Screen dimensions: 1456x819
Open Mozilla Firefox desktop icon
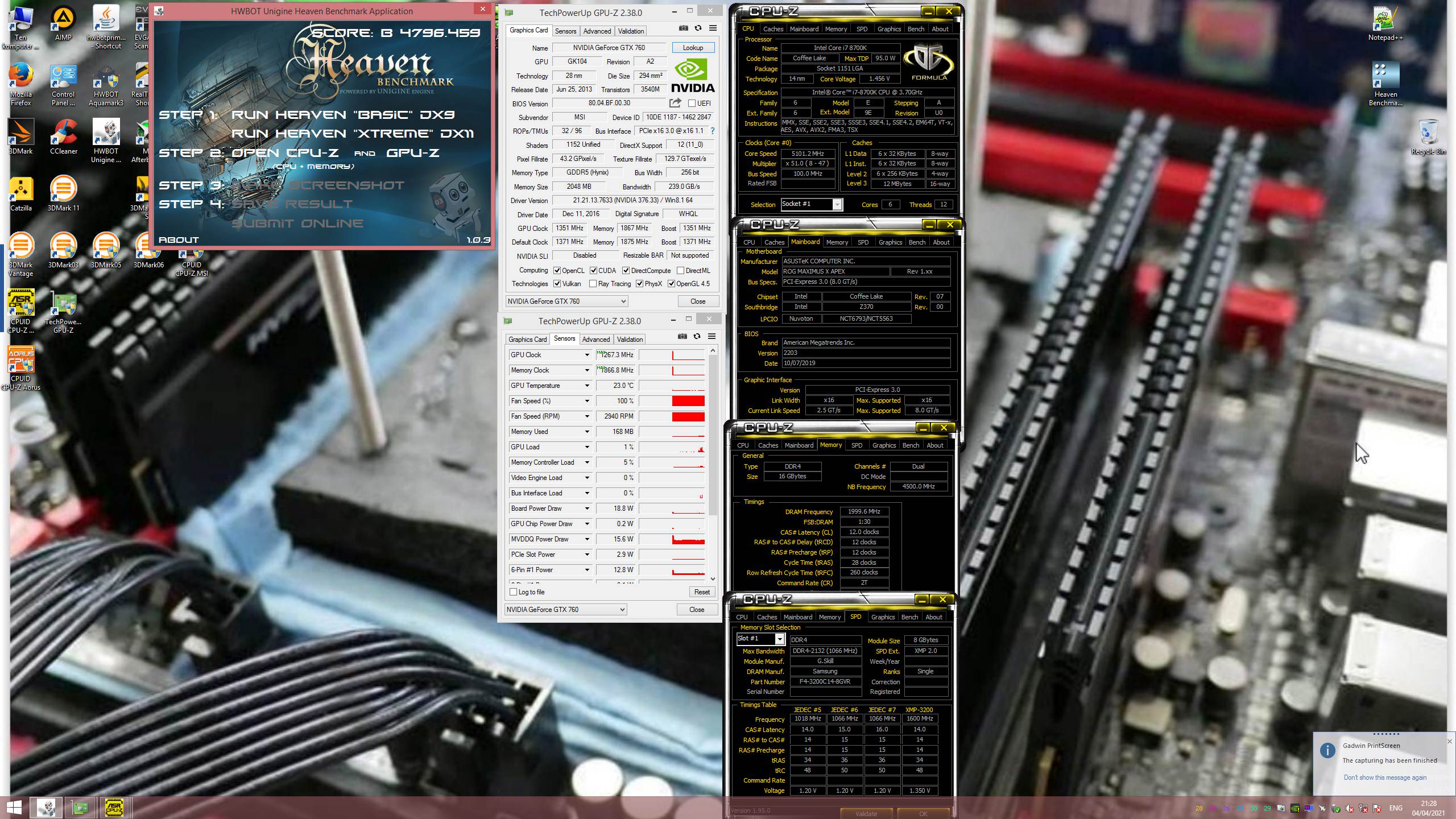[x=20, y=84]
